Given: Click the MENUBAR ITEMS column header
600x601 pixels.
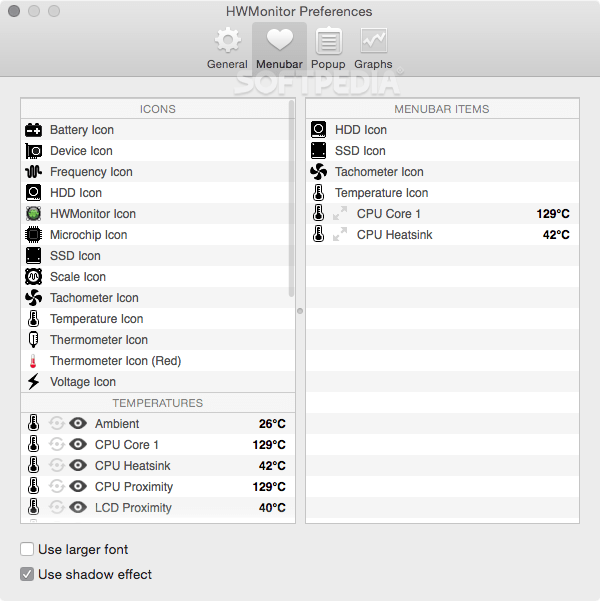Looking at the screenshot, I should 442,109.
